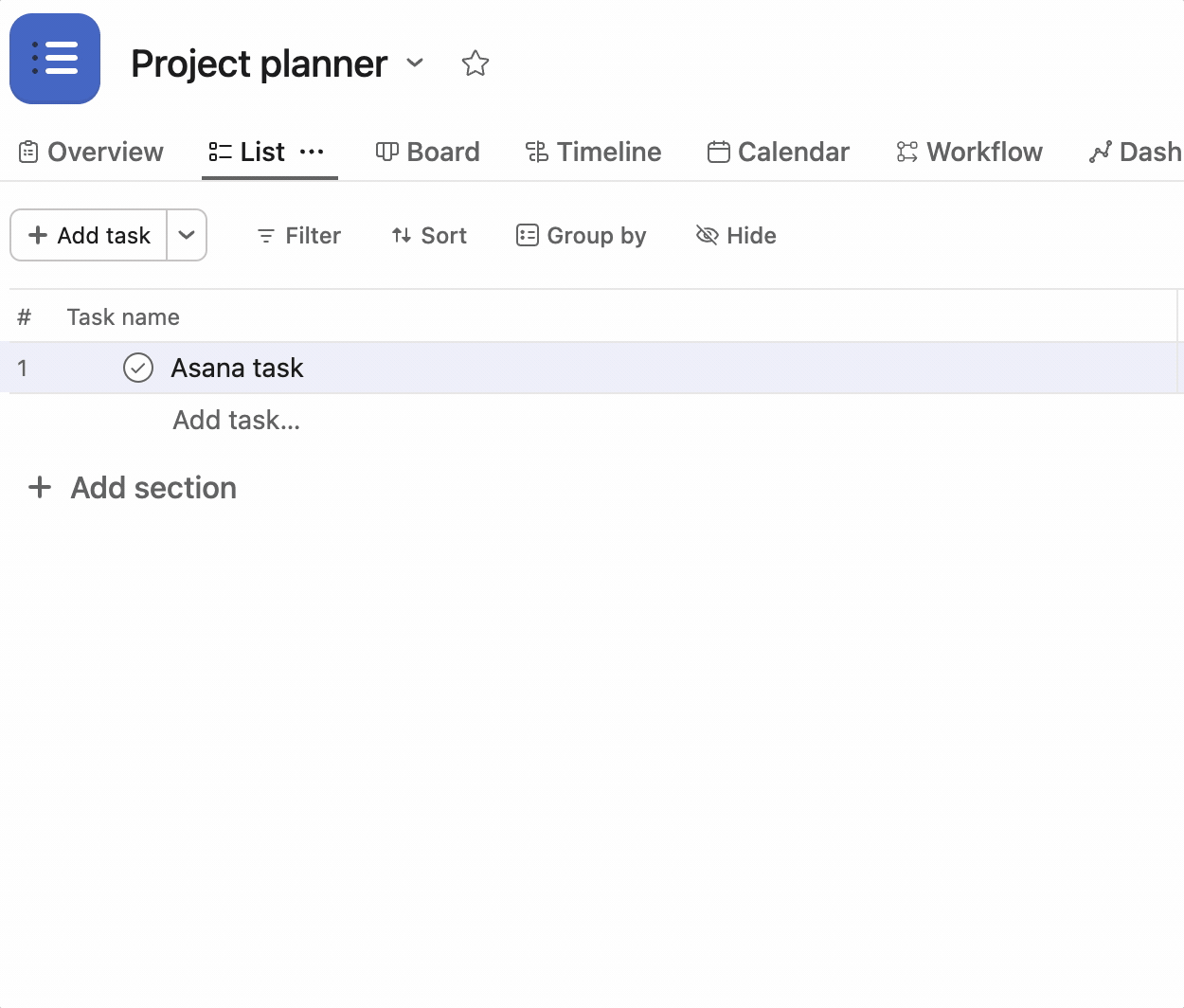Select the Asana task name text
The width and height of the screenshot is (1184, 1008).
click(237, 368)
